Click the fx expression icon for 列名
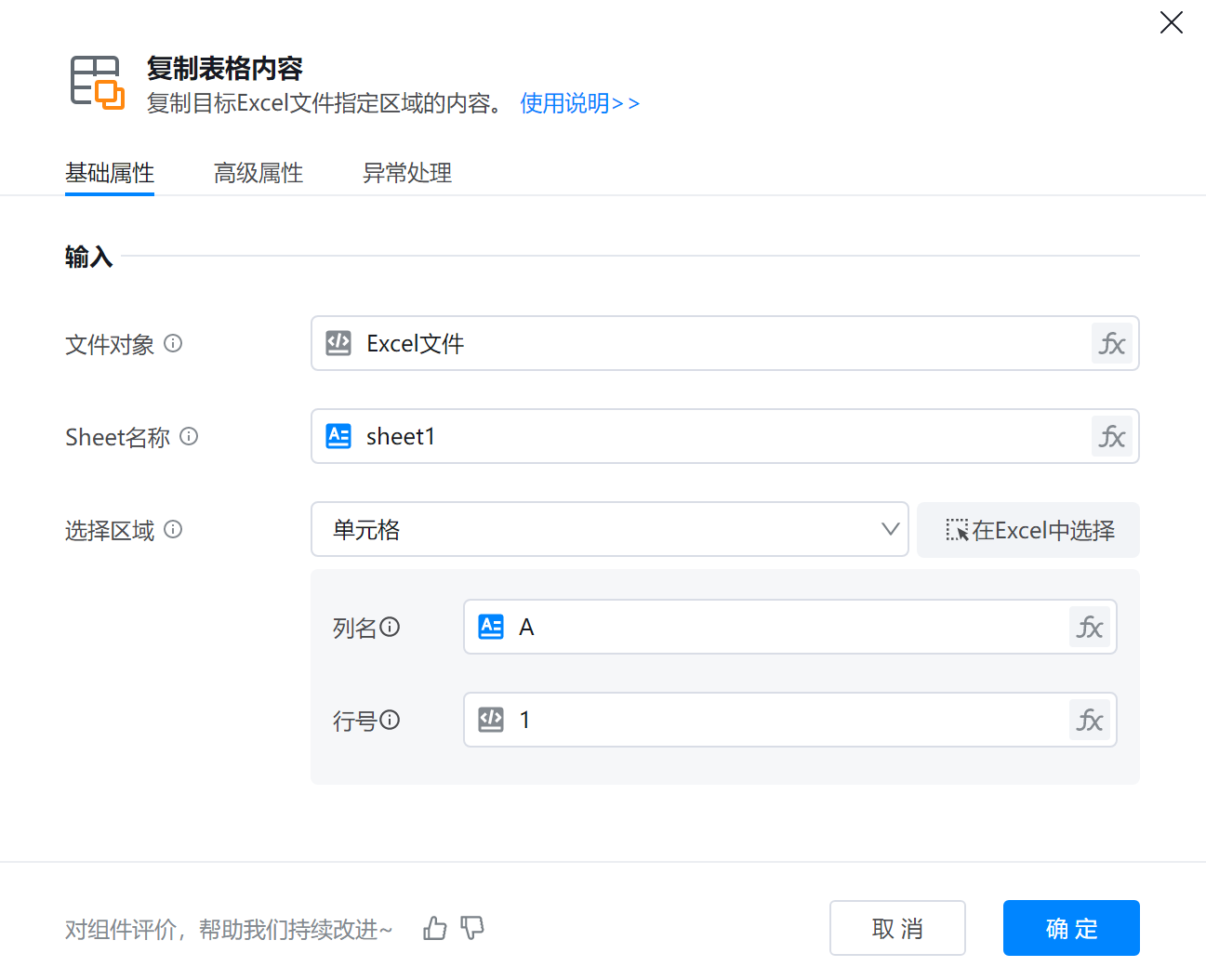Viewport: 1206px width, 980px height. click(x=1089, y=628)
